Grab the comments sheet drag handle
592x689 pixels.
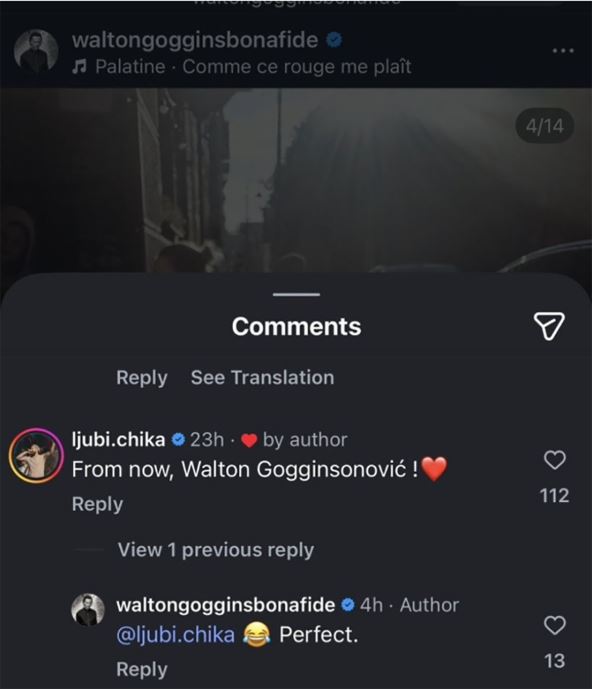[x=296, y=294]
